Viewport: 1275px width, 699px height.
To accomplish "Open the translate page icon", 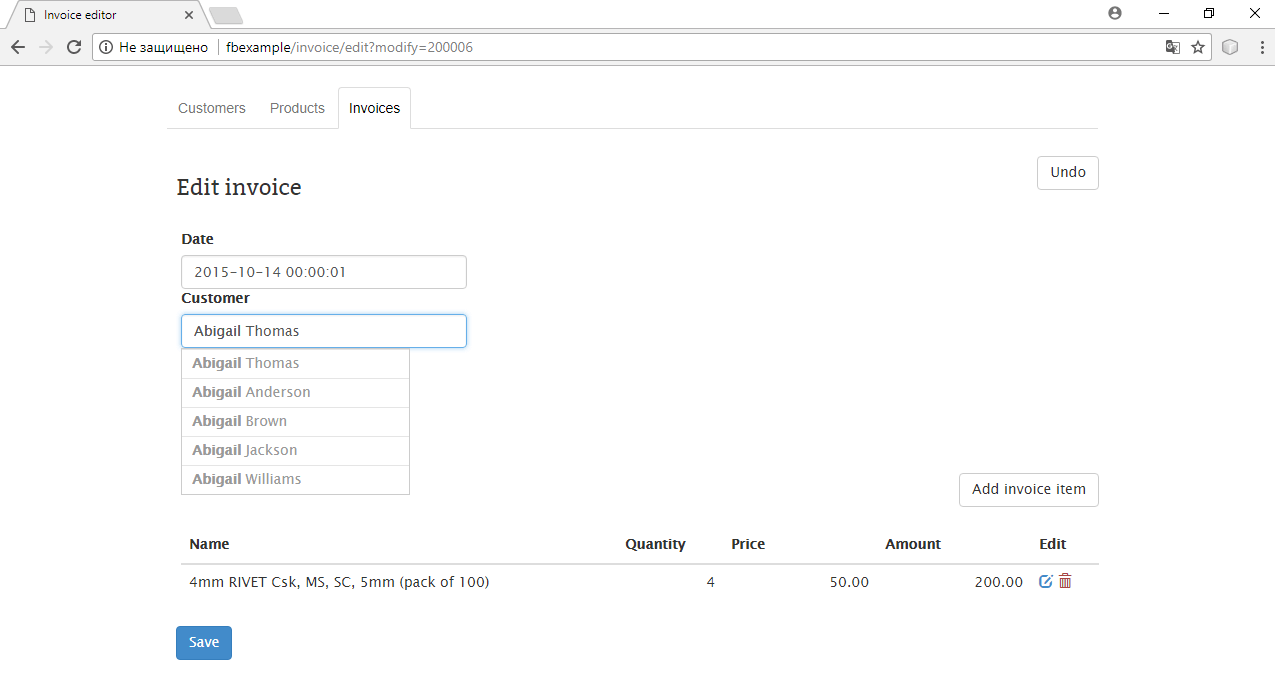I will pyautogui.click(x=1172, y=47).
